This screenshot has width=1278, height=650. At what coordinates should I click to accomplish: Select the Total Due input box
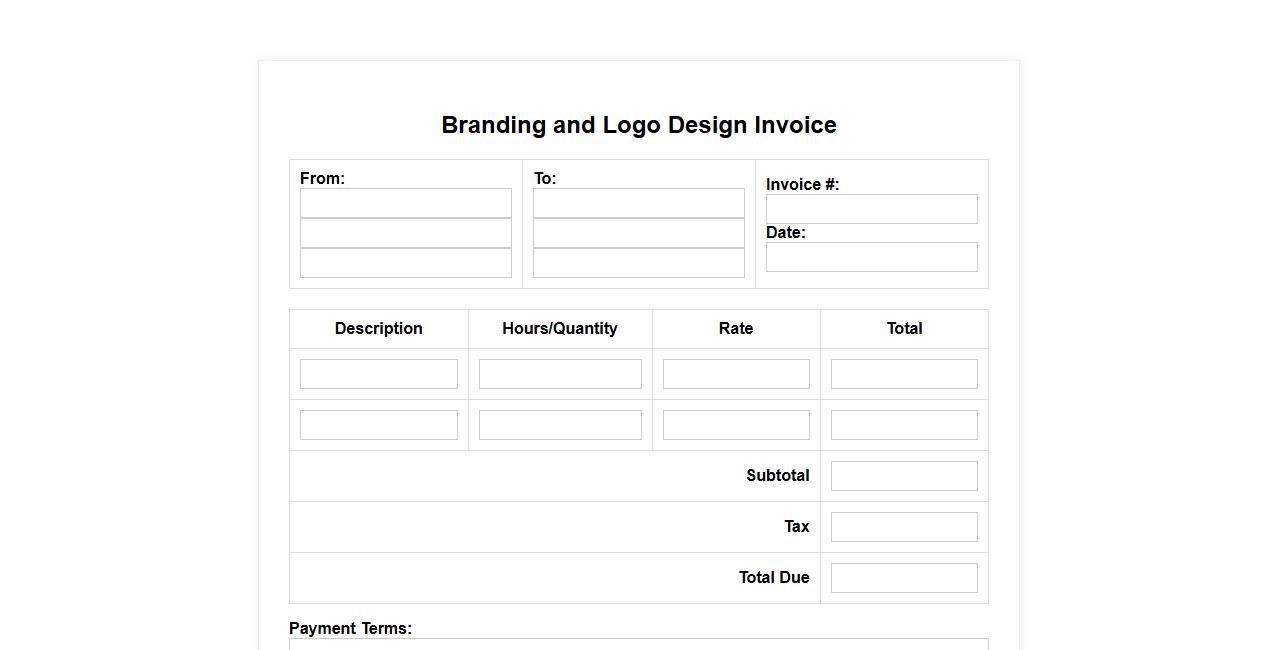click(904, 578)
